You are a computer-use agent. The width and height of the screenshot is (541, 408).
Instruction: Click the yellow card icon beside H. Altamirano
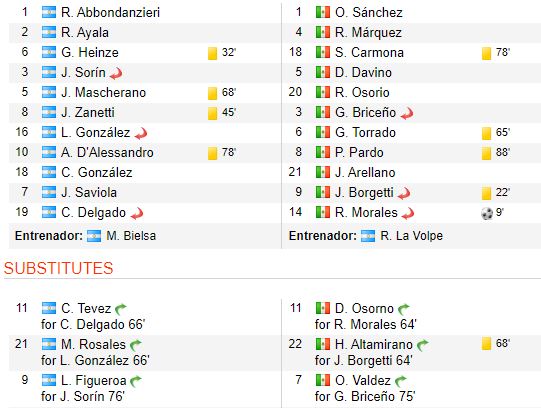[x=486, y=344]
